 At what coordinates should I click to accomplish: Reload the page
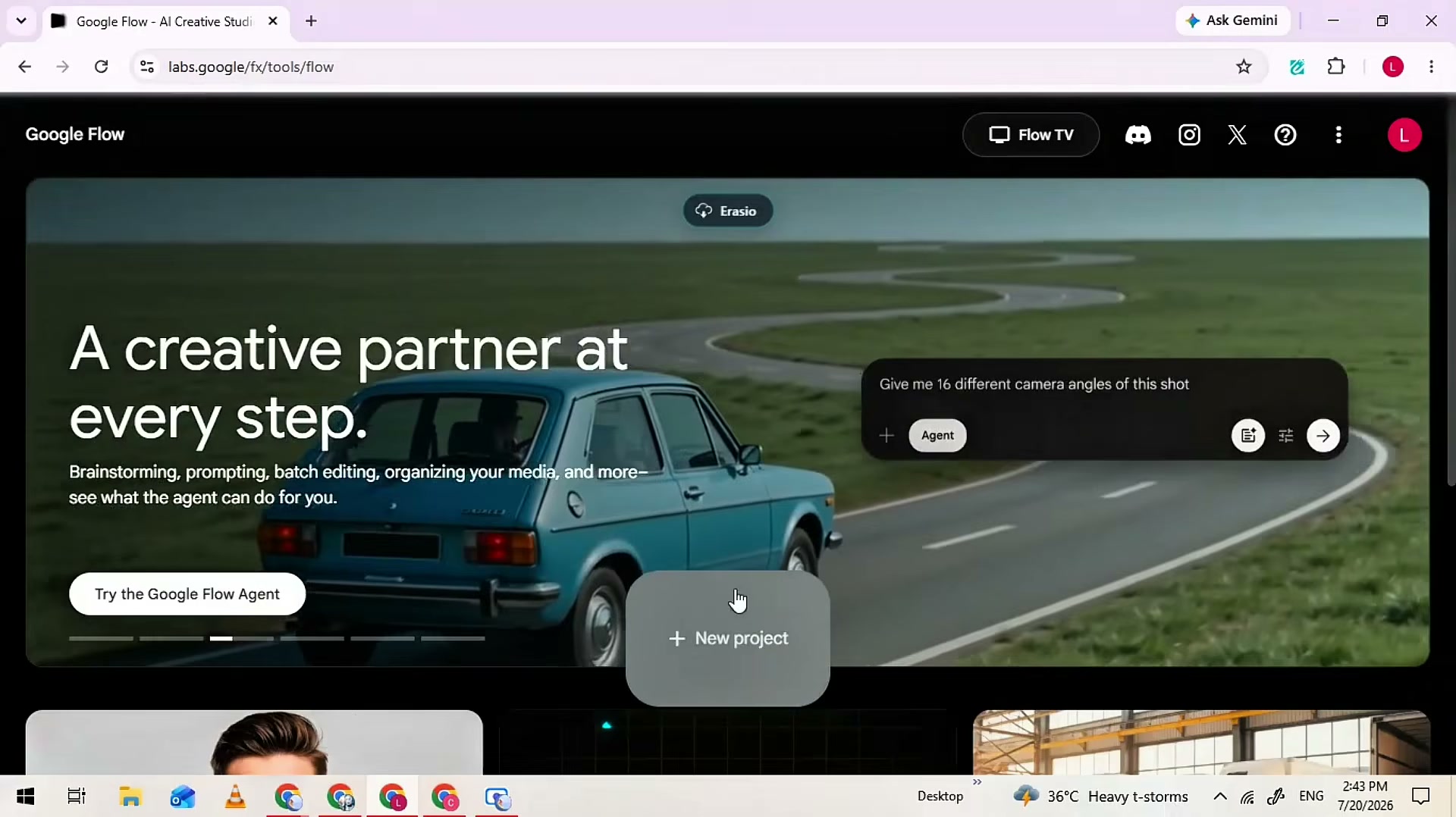point(101,67)
